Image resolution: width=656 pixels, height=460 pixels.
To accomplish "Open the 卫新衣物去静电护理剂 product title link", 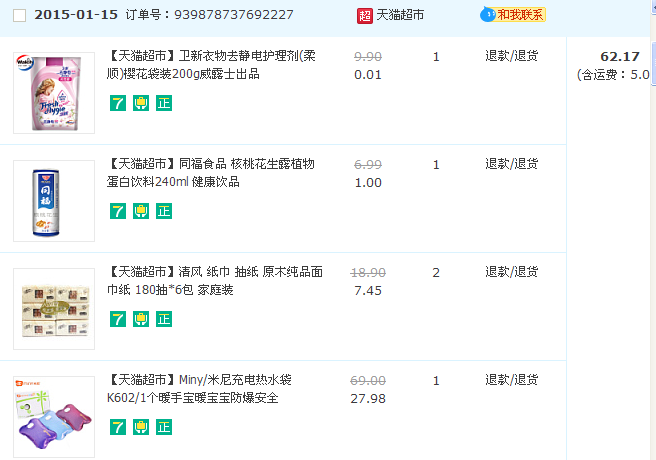I will click(x=212, y=65).
